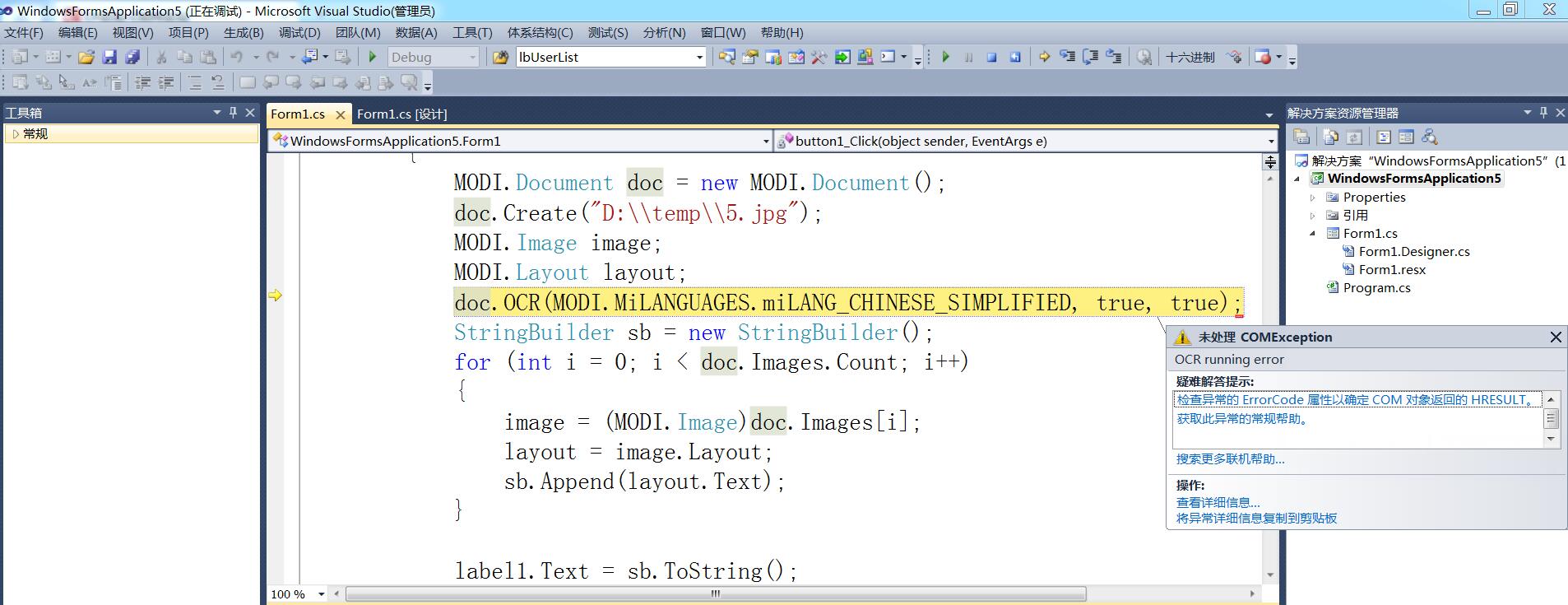This screenshot has height=605, width=1568.
Task: Select Form1.resx in Solution Explorer
Action: pyautogui.click(x=1392, y=270)
